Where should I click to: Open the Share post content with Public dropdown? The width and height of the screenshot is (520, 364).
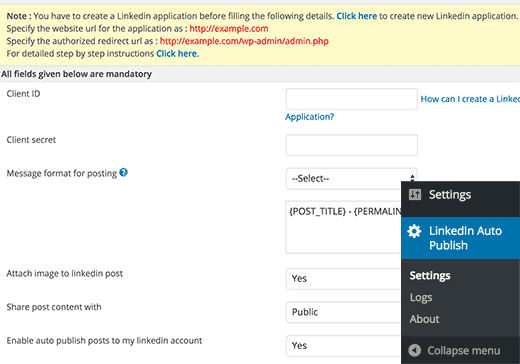pyautogui.click(x=343, y=312)
